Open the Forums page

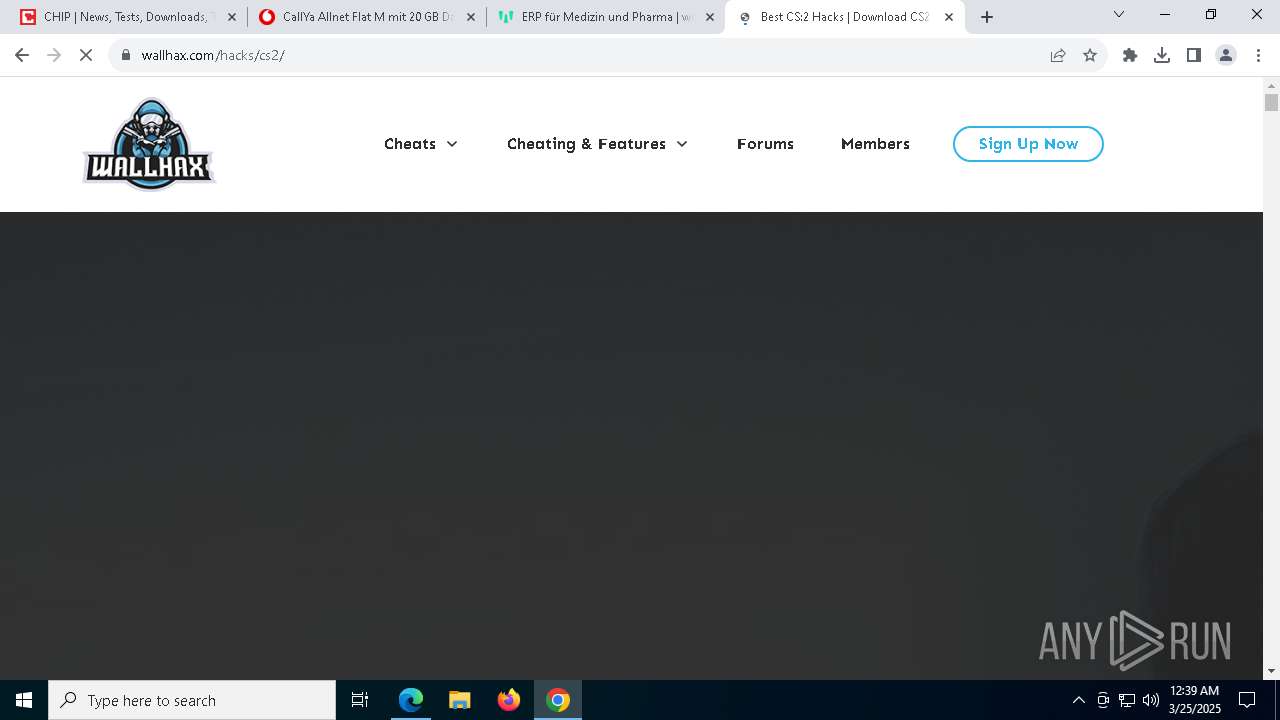pos(765,144)
